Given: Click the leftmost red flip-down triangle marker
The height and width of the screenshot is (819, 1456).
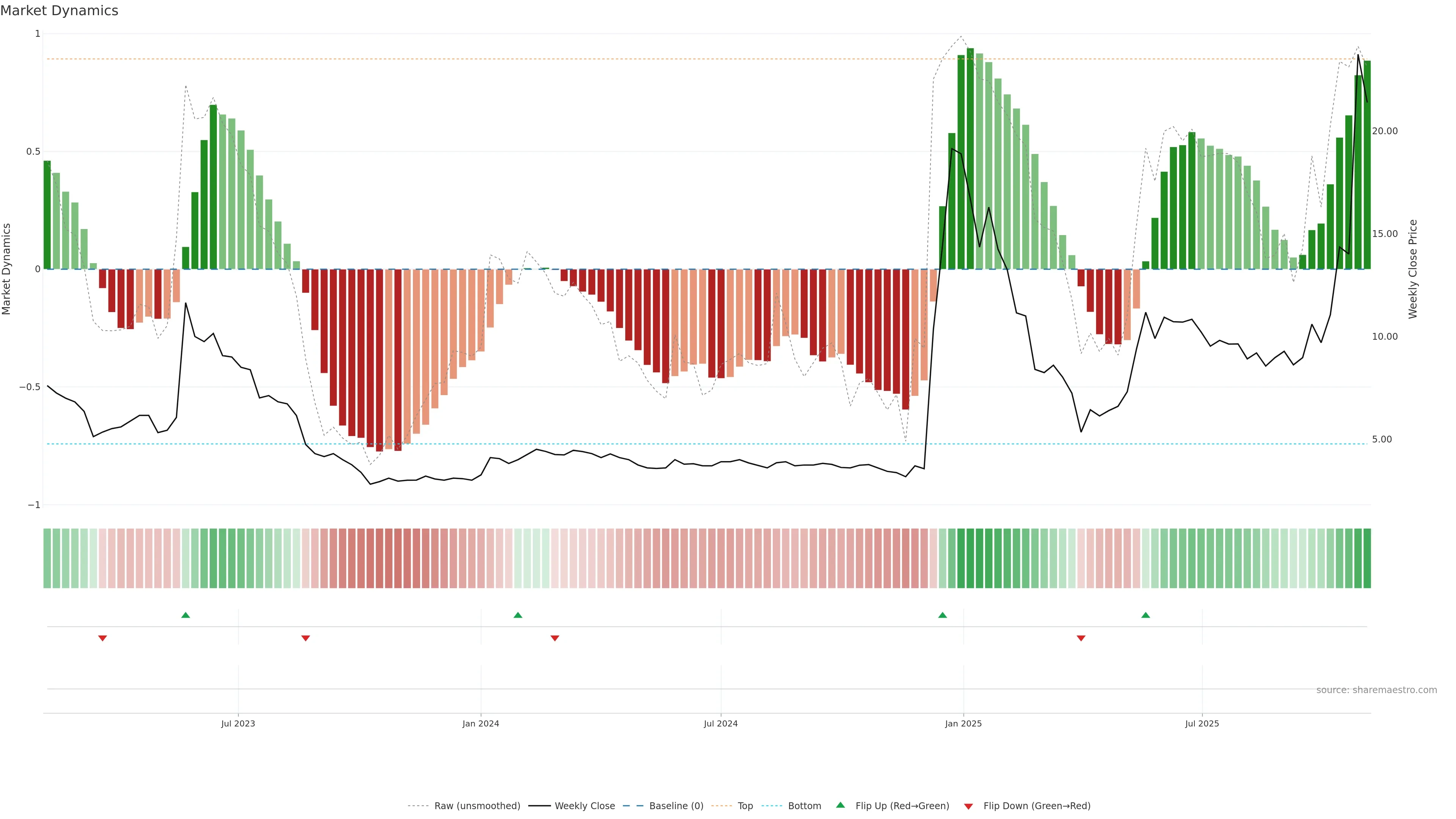Looking at the screenshot, I should 102,638.
